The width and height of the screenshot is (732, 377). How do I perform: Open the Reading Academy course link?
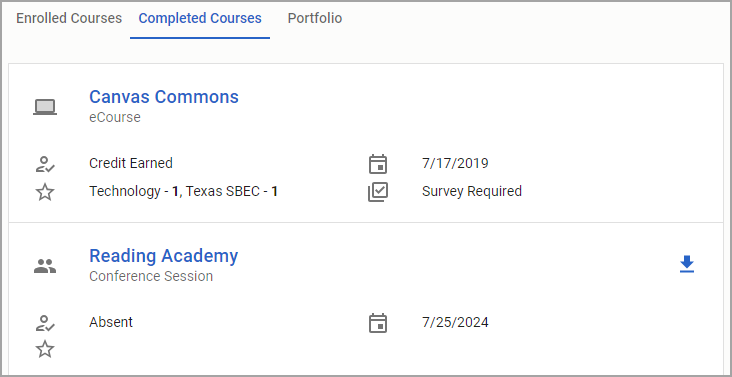coord(163,256)
